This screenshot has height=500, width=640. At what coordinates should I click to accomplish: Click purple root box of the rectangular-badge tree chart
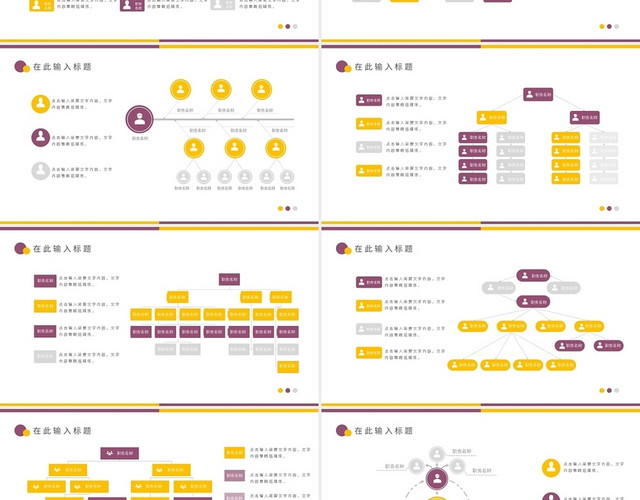(538, 94)
